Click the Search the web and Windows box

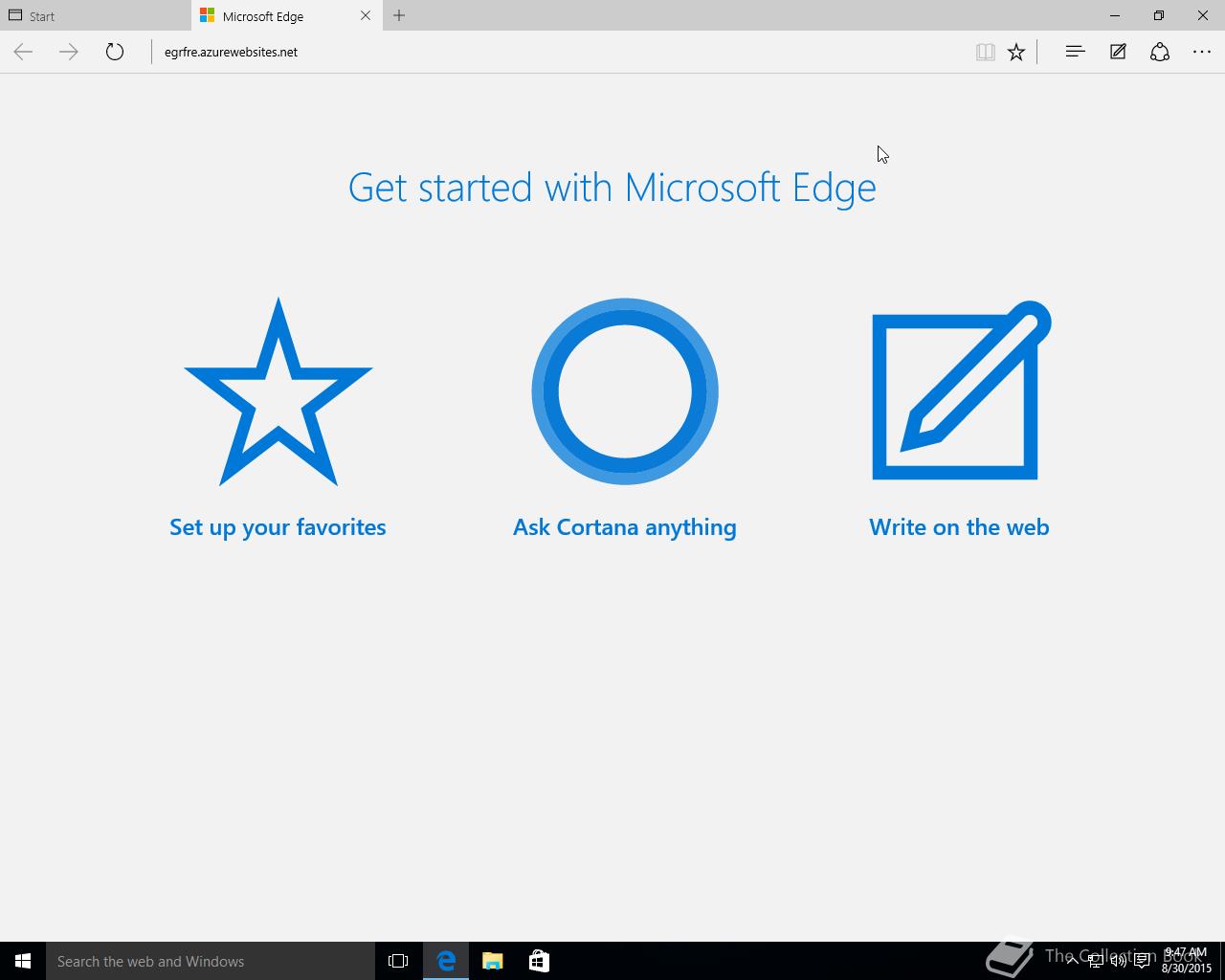tap(211, 961)
